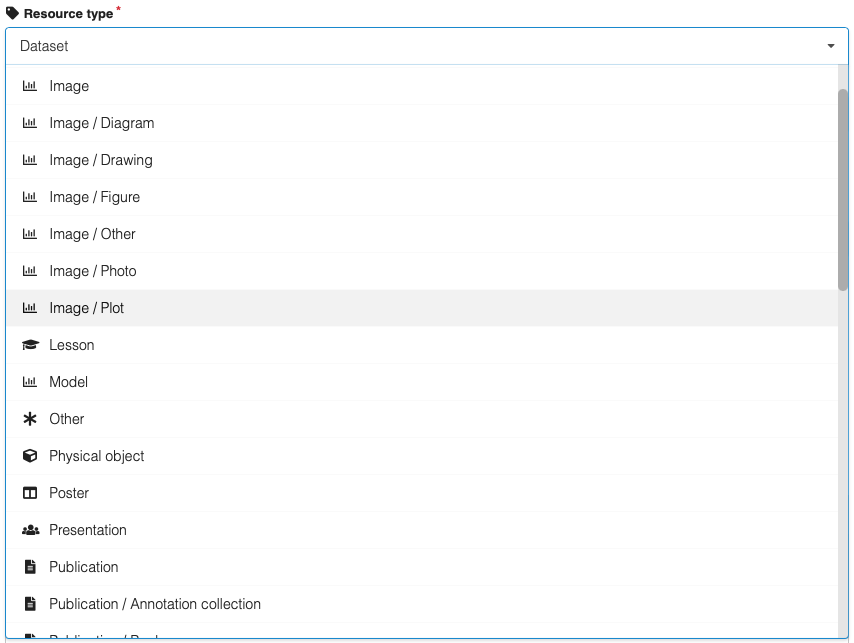Screen dimensions: 854x643
Task: Click the cube icon beside Physical object
Action: tap(29, 456)
